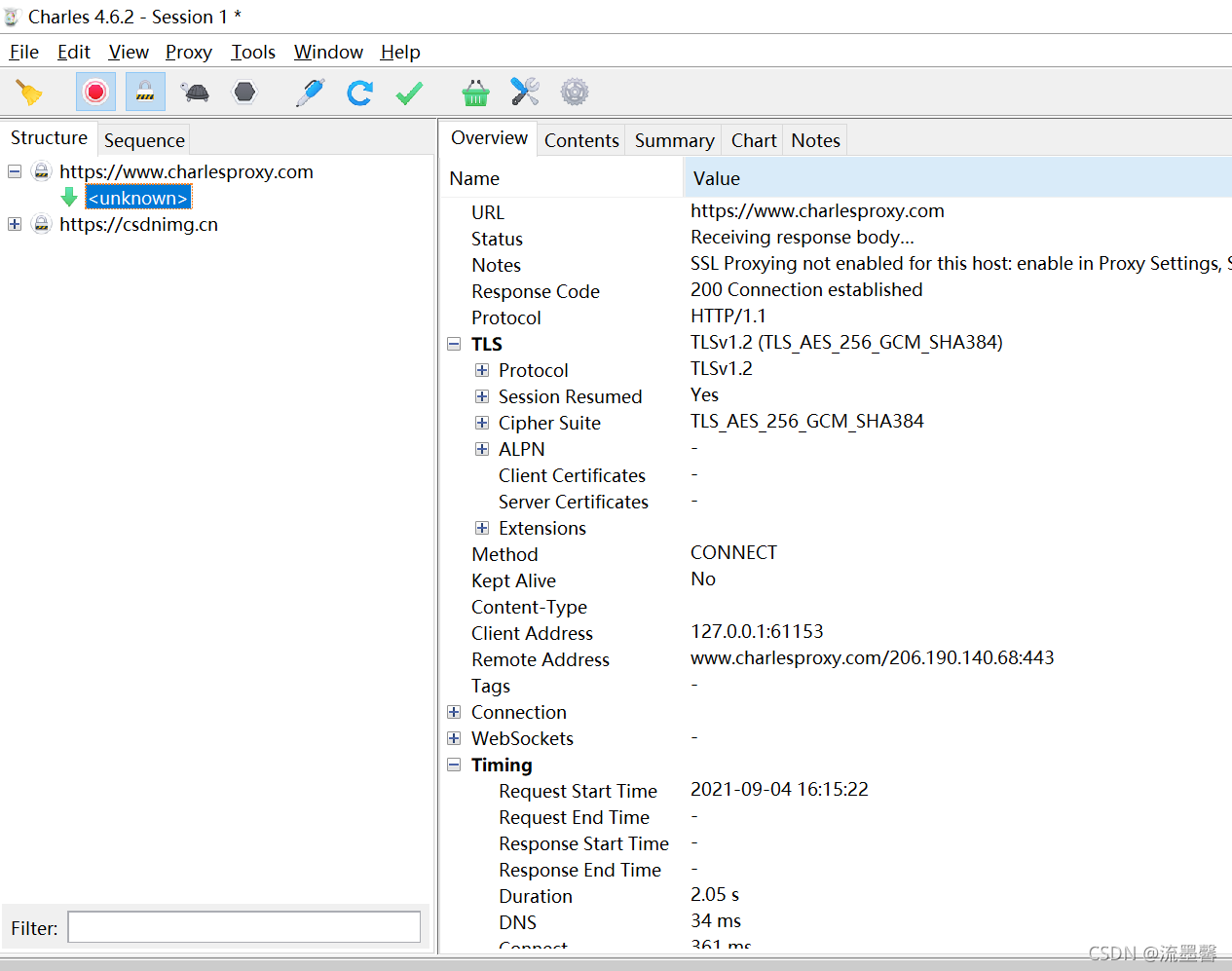Screen dimensions: 1232x971
Task: Click the Filter input field
Action: (x=244, y=927)
